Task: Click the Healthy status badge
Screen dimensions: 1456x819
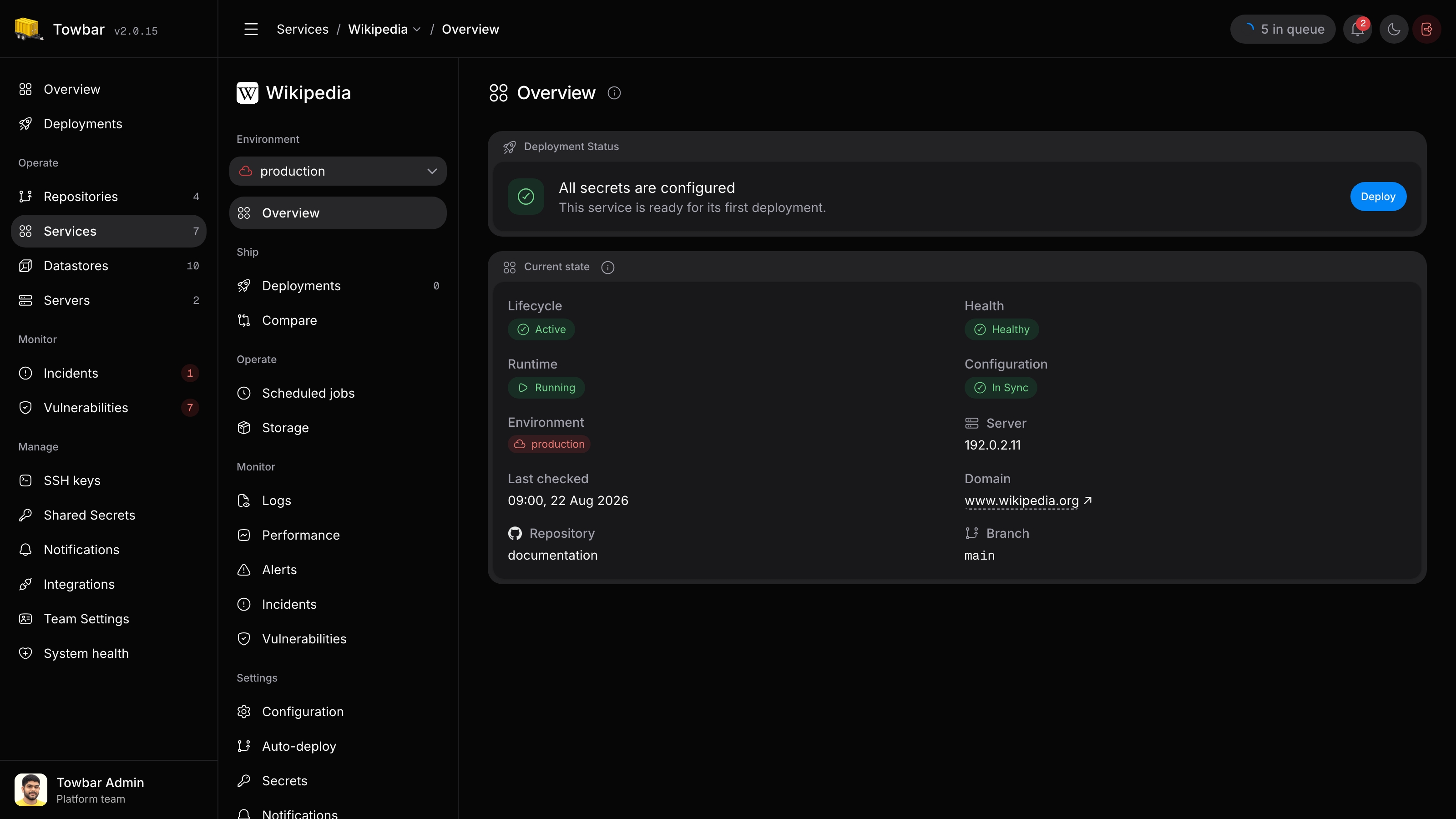Action: tap(1001, 329)
